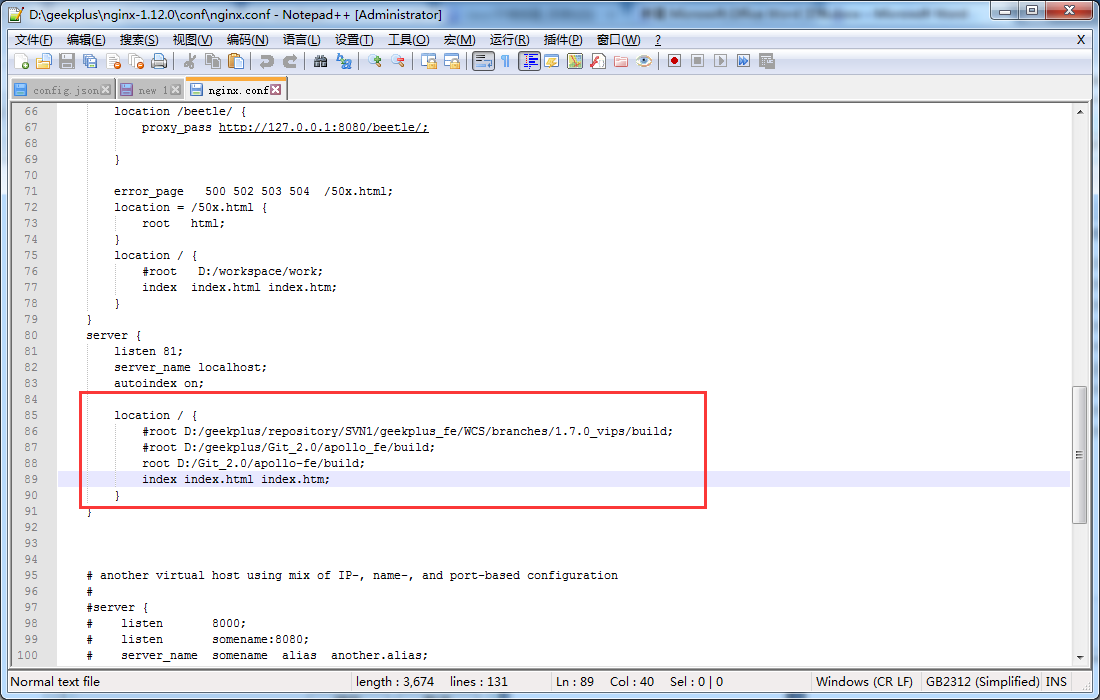The image size is (1100, 700).
Task: Open Replace with the a-b icon
Action: (344, 62)
